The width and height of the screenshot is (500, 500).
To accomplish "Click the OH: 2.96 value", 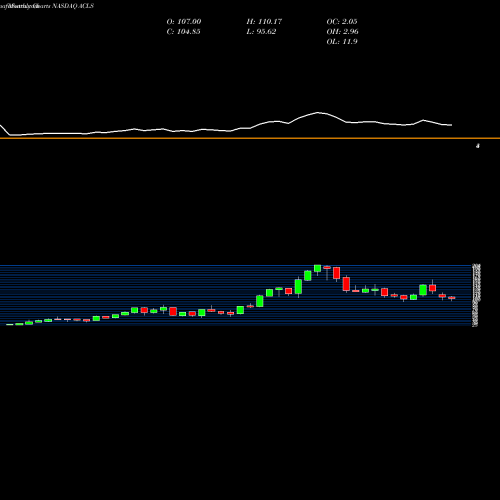I will coord(342,32).
